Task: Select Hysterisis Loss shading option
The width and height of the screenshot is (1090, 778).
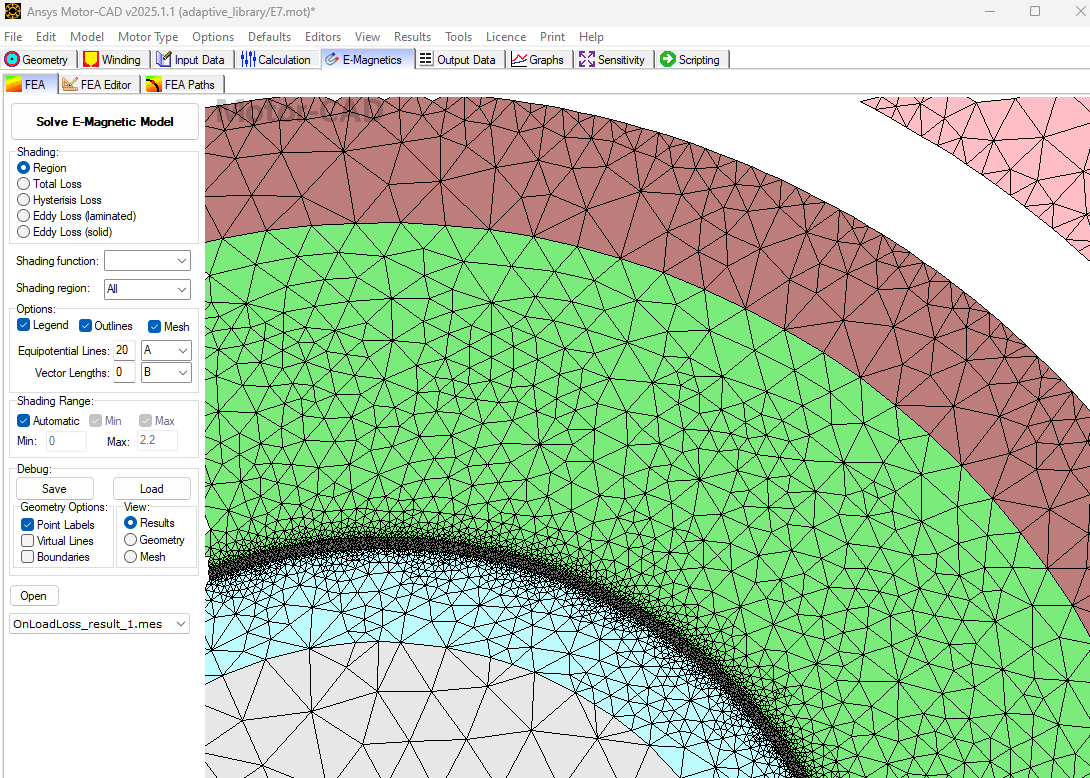Action: [24, 200]
